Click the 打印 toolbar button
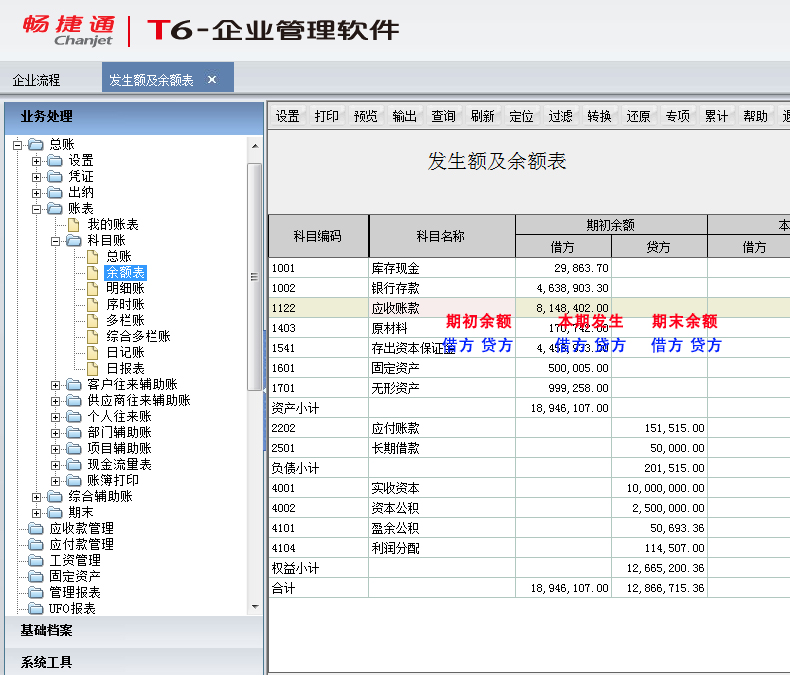 (x=327, y=116)
